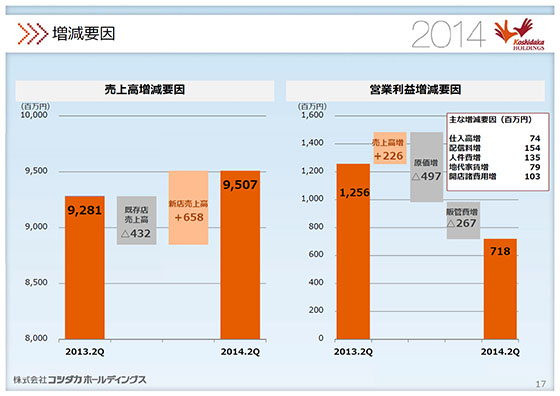Click the gray 販管費増 △267 box
560x396 pixels.
[463, 221]
